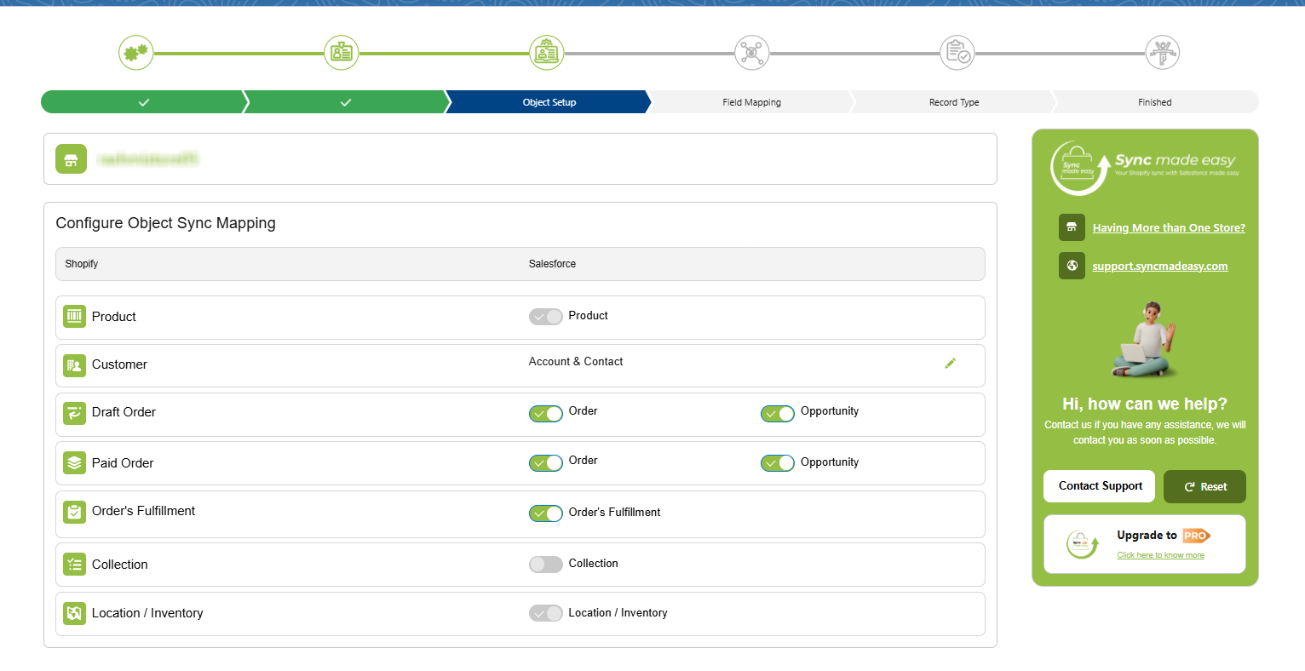This screenshot has width=1305, height=671.
Task: Click the Paid Order layers icon
Action: (74, 463)
